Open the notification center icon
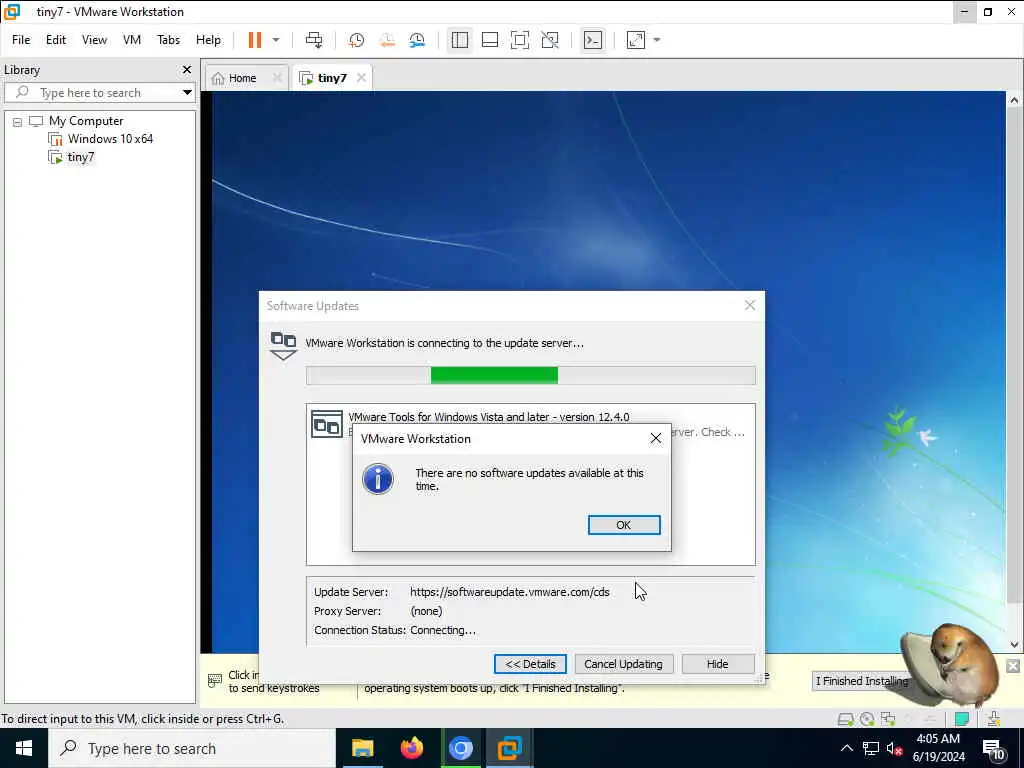This screenshot has width=1024, height=768. 993,749
